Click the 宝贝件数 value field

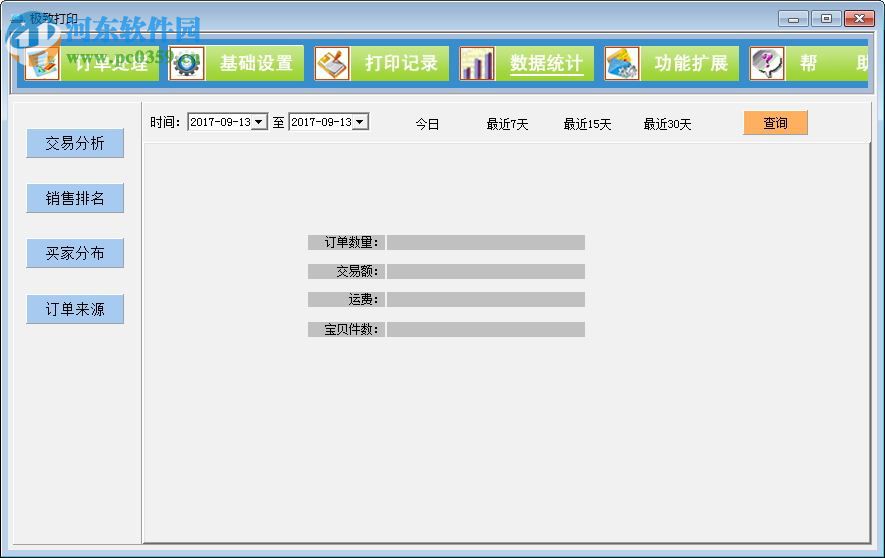(x=486, y=329)
